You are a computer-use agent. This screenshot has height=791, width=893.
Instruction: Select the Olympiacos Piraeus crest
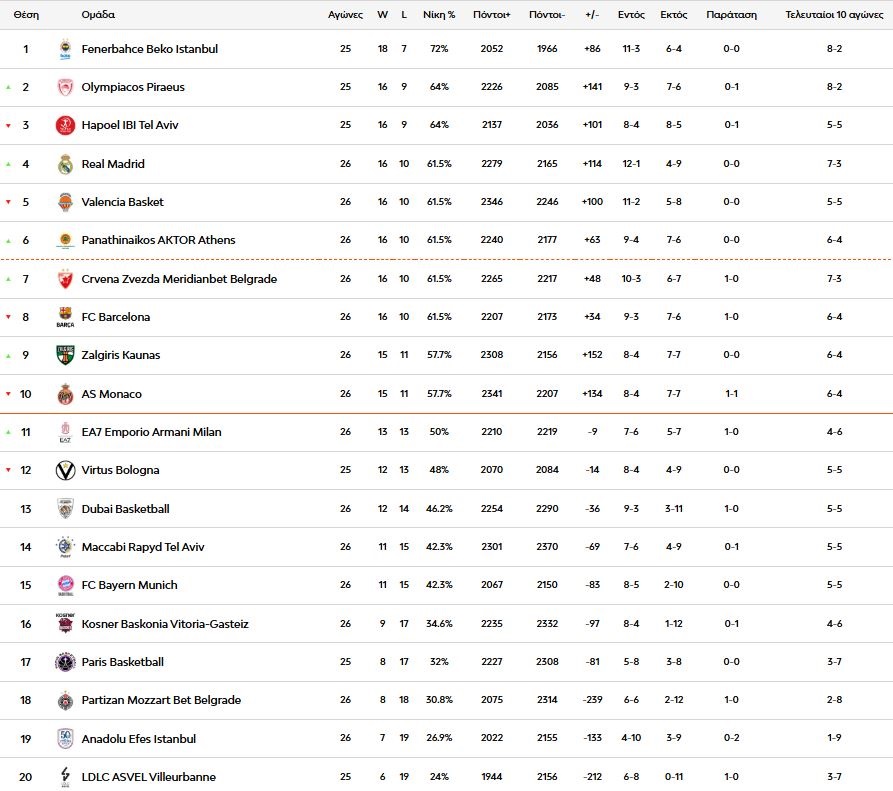(64, 86)
